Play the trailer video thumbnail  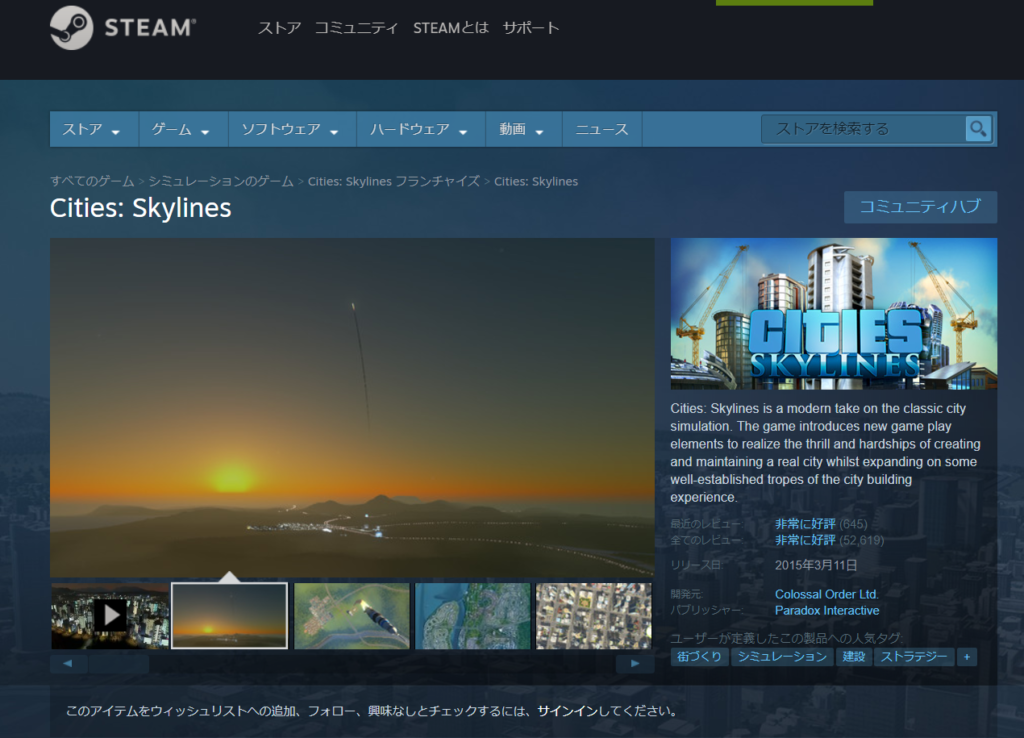point(110,616)
